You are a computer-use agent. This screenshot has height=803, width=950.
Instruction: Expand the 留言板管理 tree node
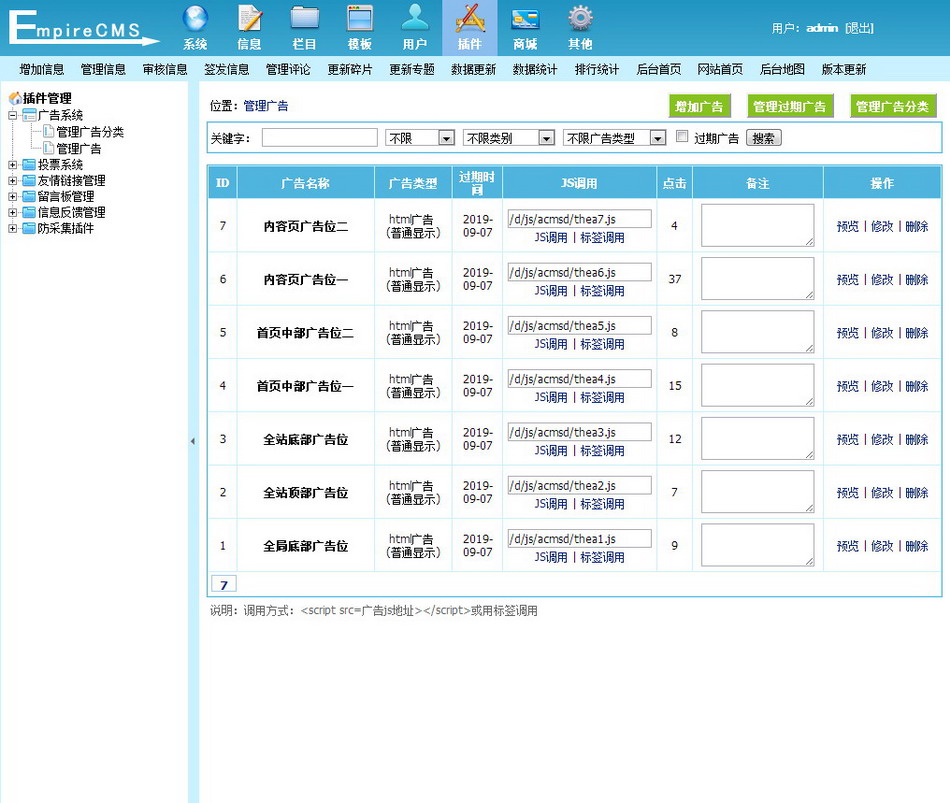click(12, 196)
